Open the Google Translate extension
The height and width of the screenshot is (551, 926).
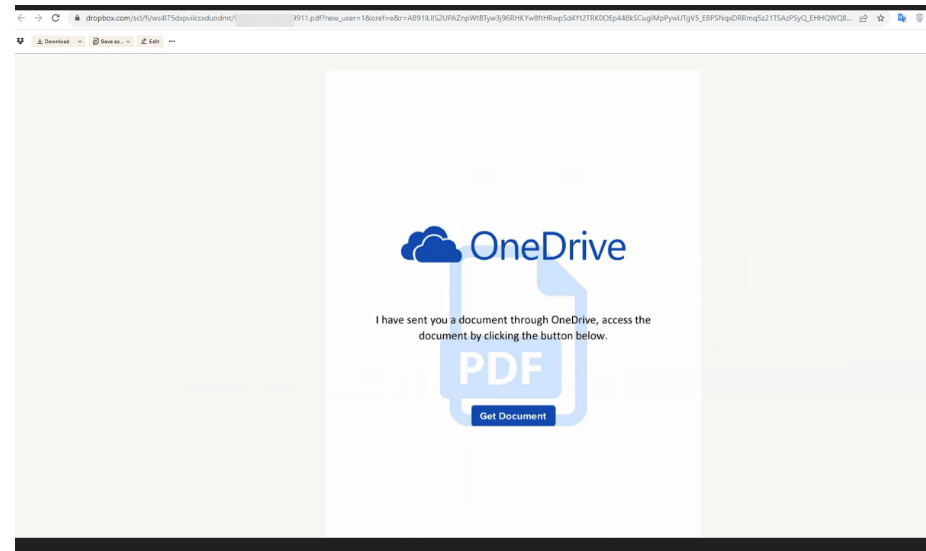point(902,18)
